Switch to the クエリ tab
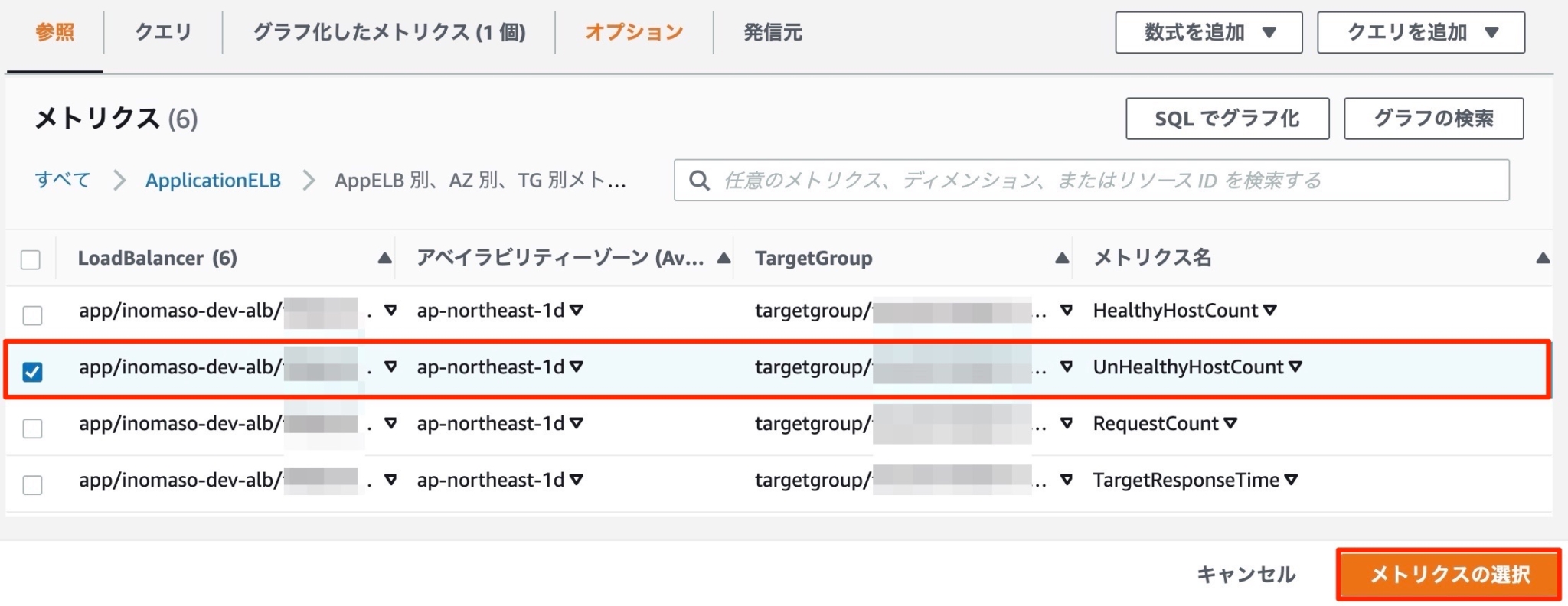The height and width of the screenshot is (606, 1568). coord(161,32)
